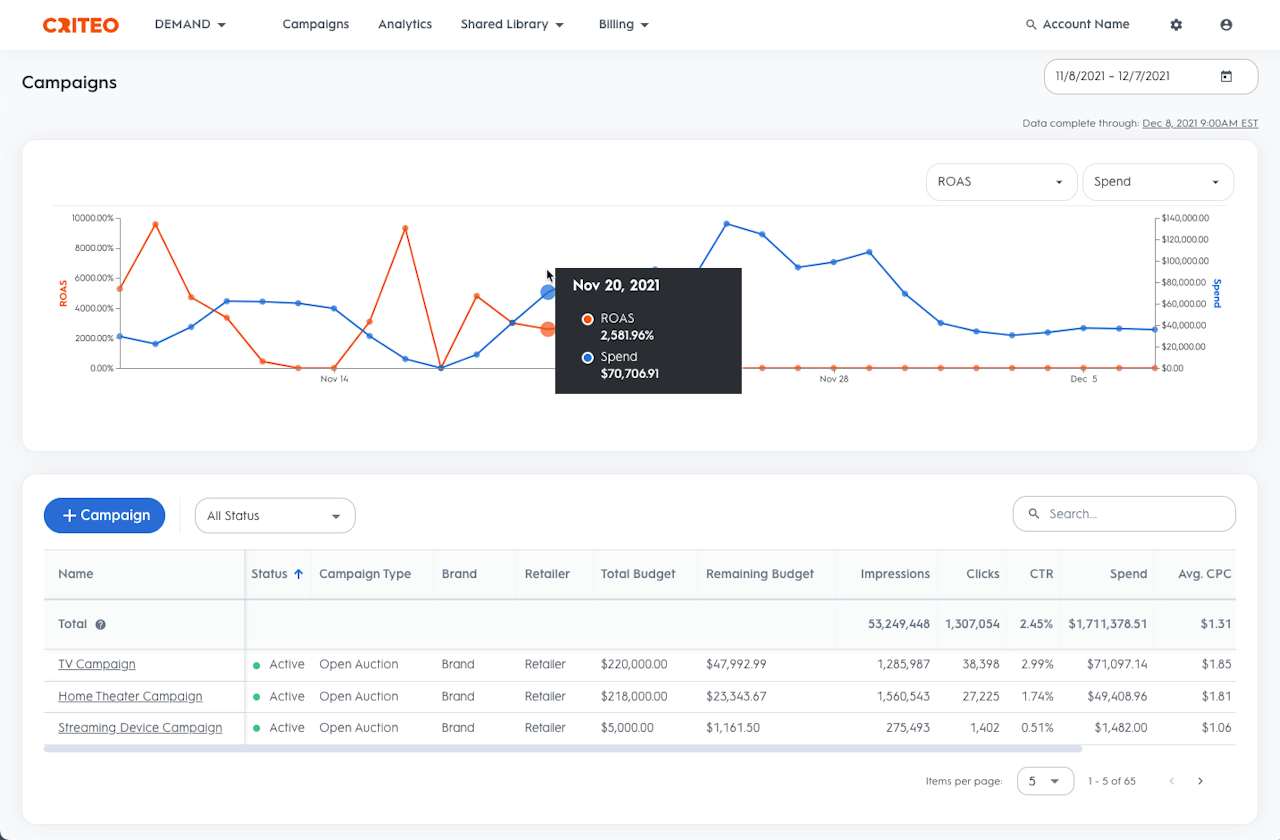Click help icon next to Total
Screen dimensions: 1280x840
(100, 624)
